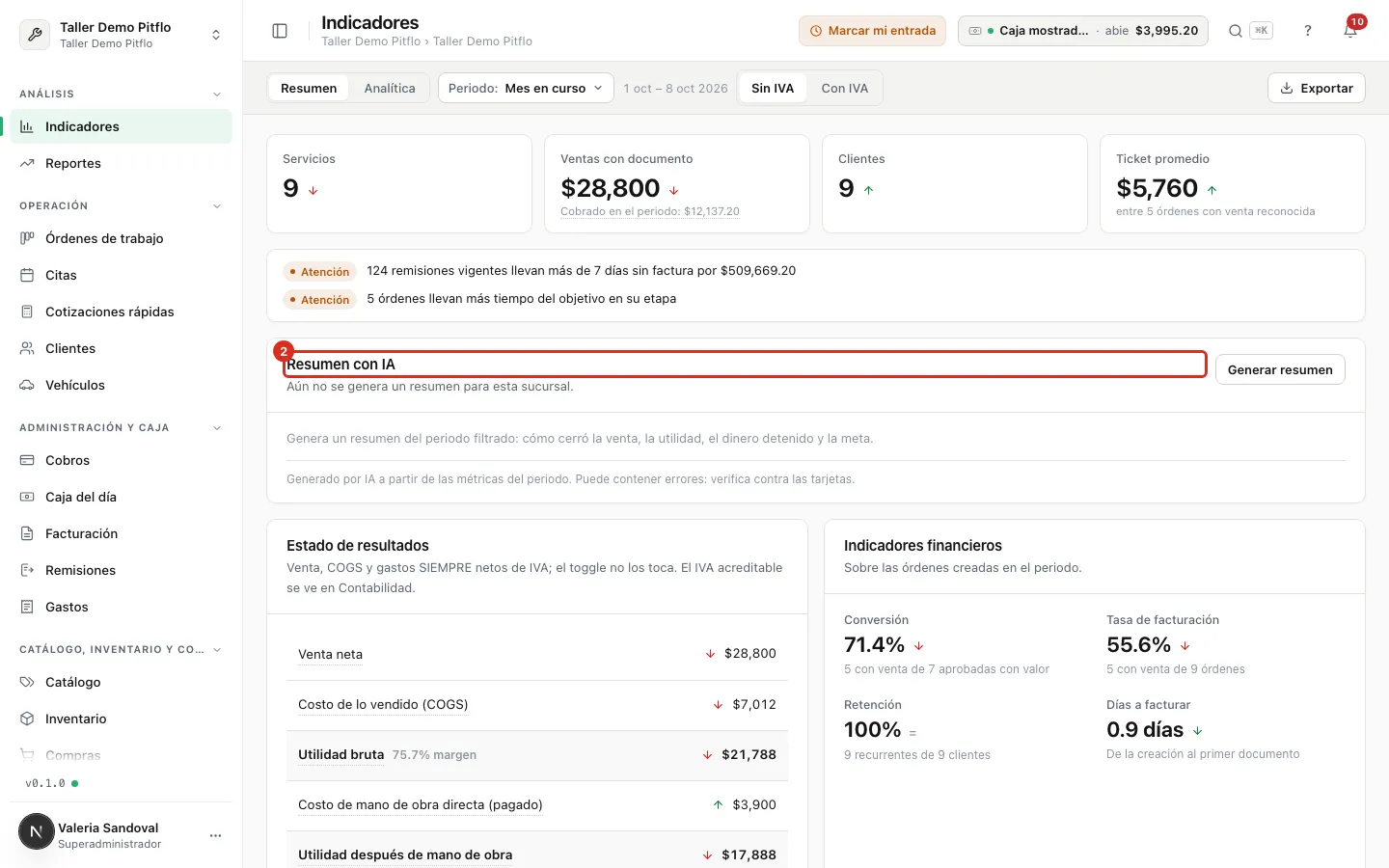Collapse the Administración y Caja section
Screen dimensions: 1389x868
[217, 428]
